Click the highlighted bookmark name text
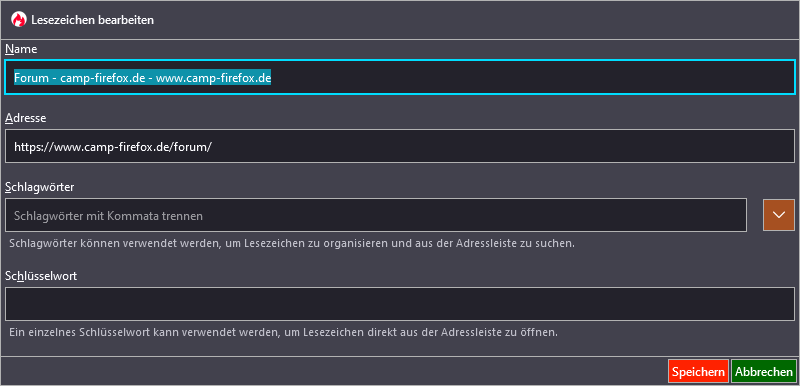The height and width of the screenshot is (386, 800). (142, 78)
